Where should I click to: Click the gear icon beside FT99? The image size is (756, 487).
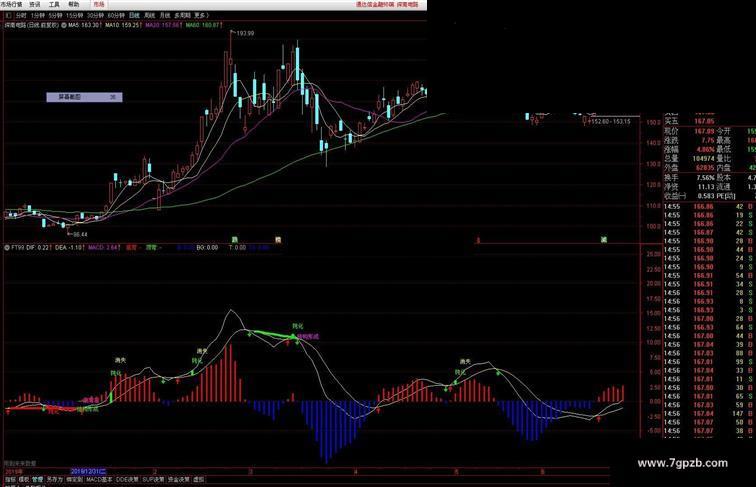click(x=7, y=247)
